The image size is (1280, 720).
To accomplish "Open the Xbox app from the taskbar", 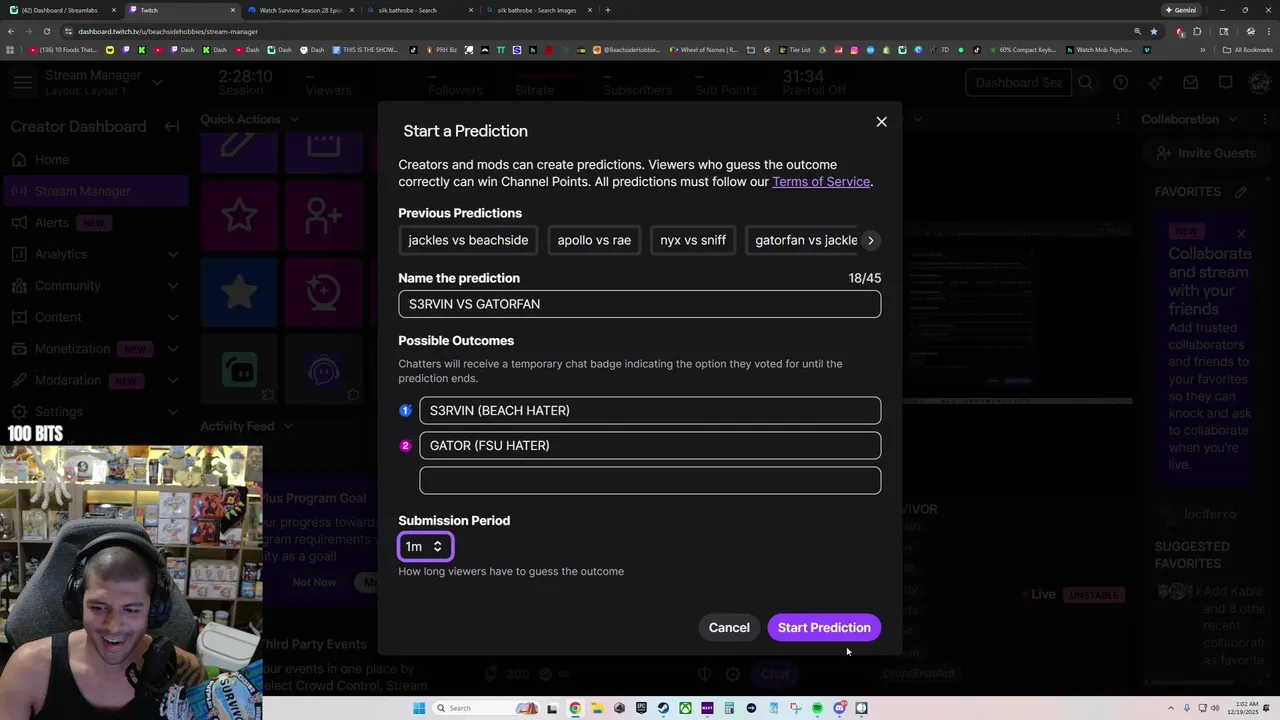I will (x=685, y=708).
